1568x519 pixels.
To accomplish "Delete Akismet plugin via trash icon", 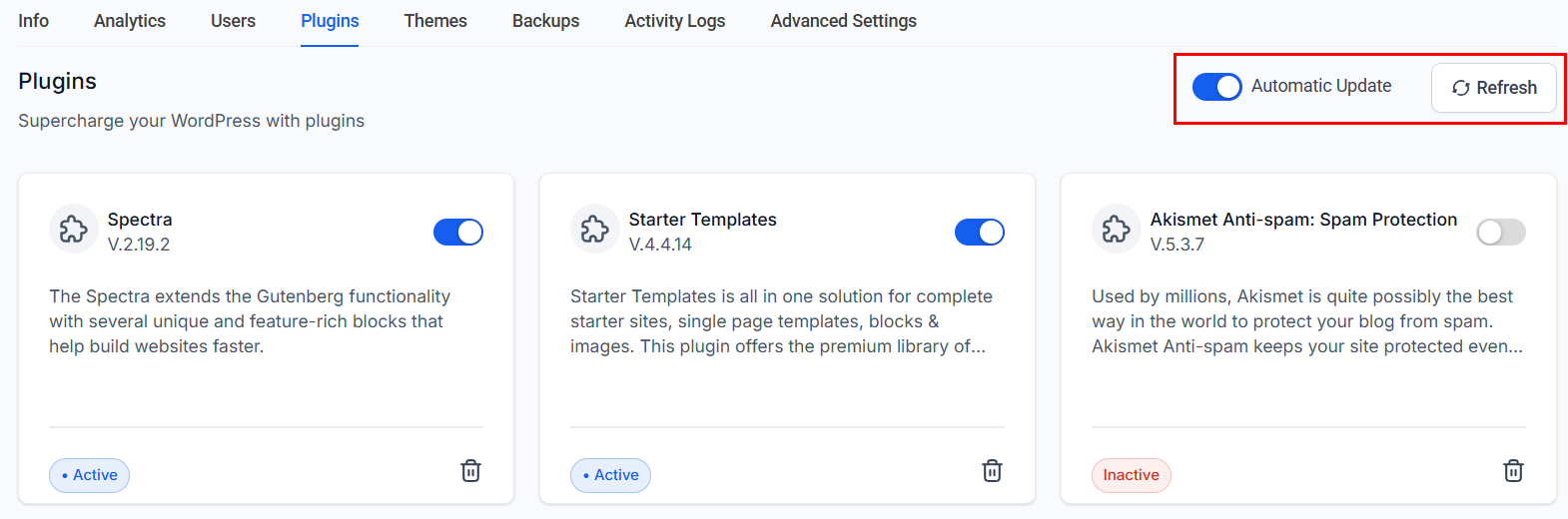I will click(1513, 471).
